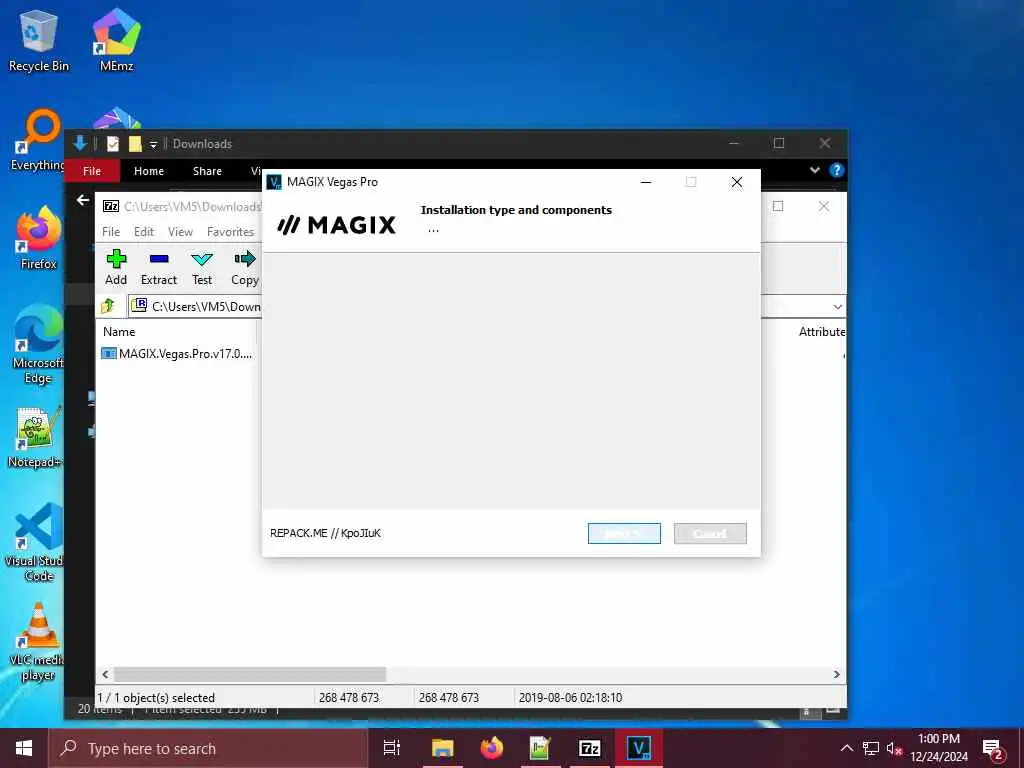Viewport: 1024px width, 768px height.
Task: Click the left scroll arrow in 7-Zip
Action: [x=106, y=674]
